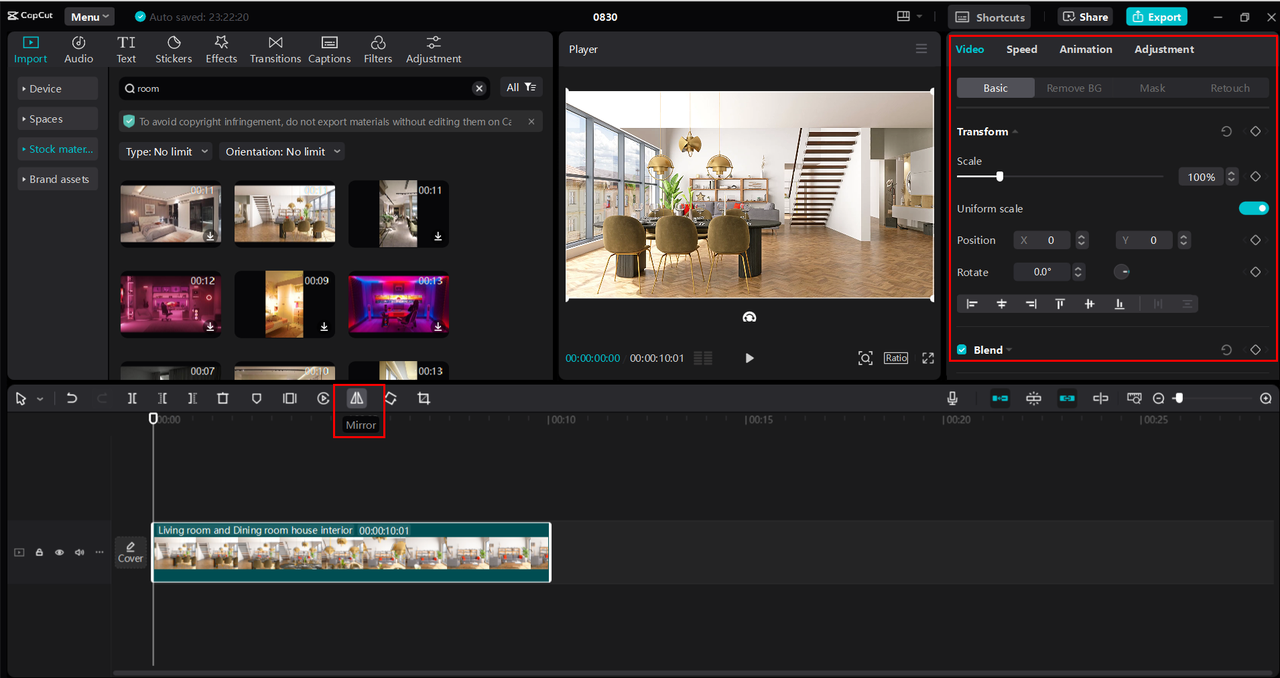Open player full screen
The height and width of the screenshot is (678, 1280).
tap(928, 358)
